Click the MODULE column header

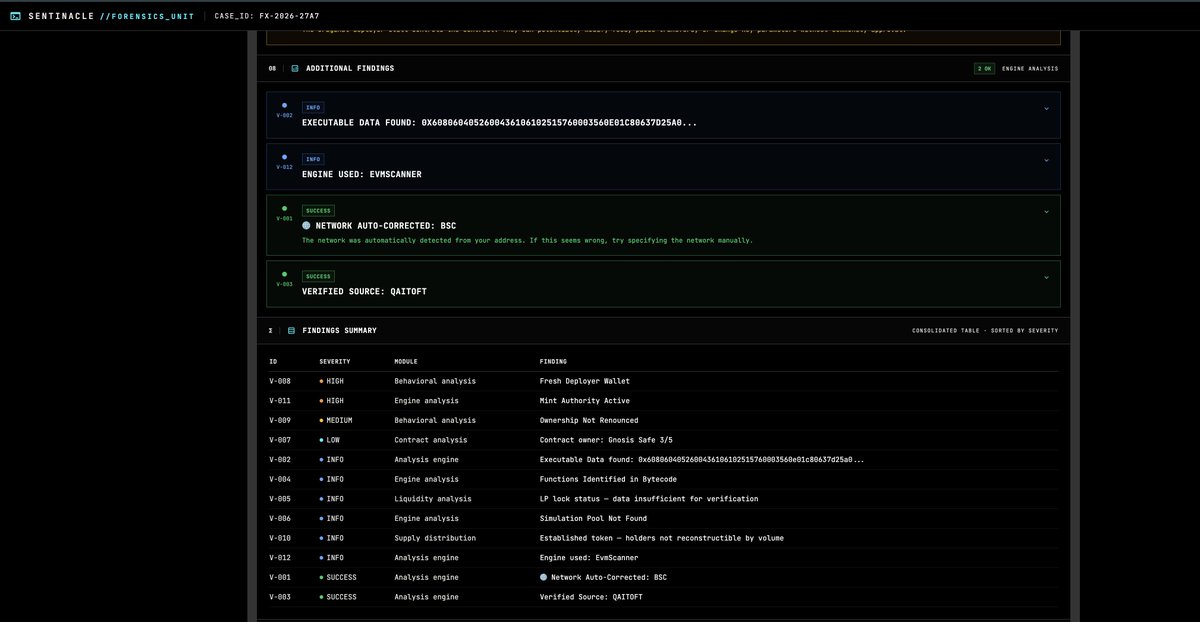tap(406, 361)
